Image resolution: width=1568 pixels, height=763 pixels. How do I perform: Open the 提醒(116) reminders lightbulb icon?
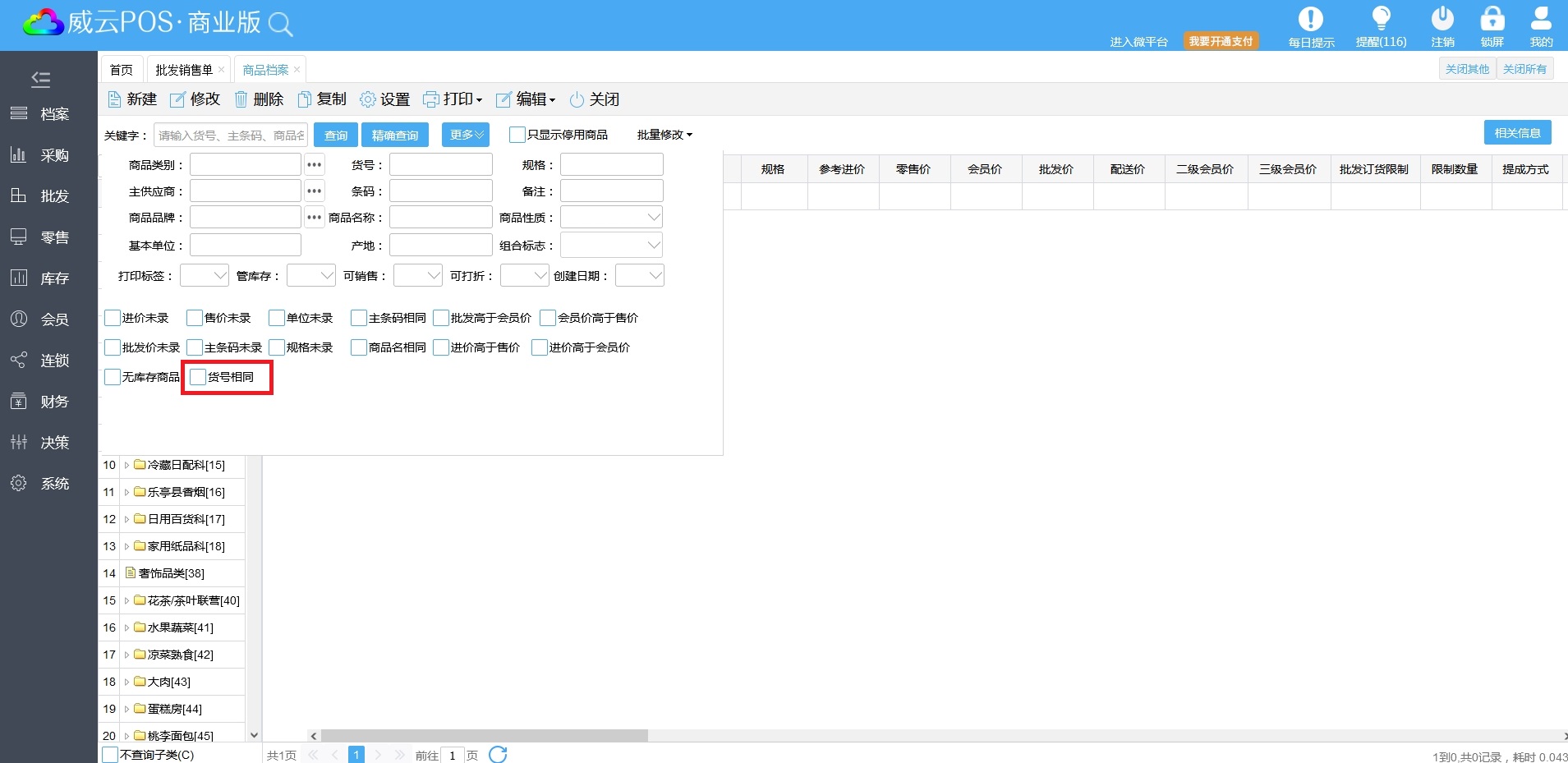pos(1381,19)
